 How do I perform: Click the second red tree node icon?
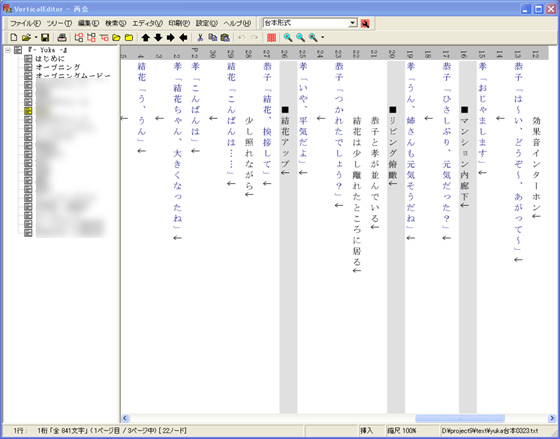[x=91, y=37]
